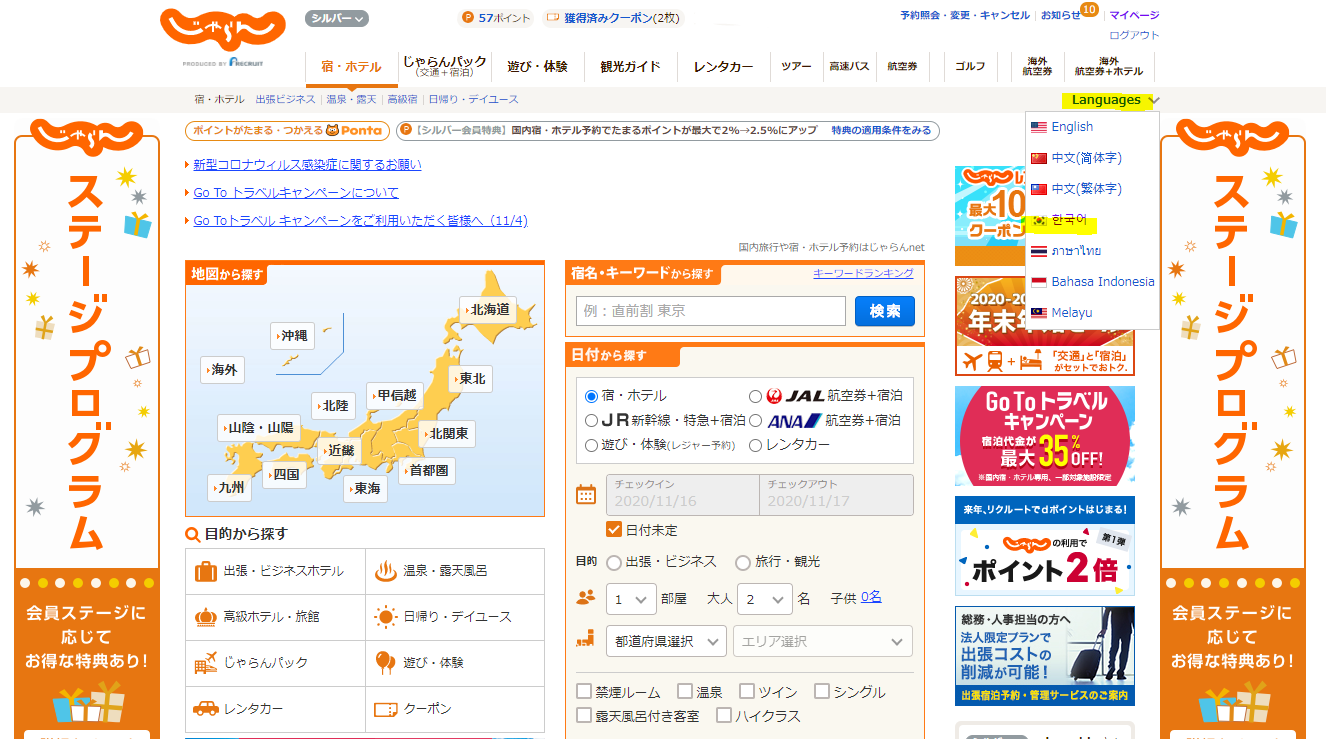
Task: Choose Bahasa Indonesia language option
Action: click(1103, 282)
